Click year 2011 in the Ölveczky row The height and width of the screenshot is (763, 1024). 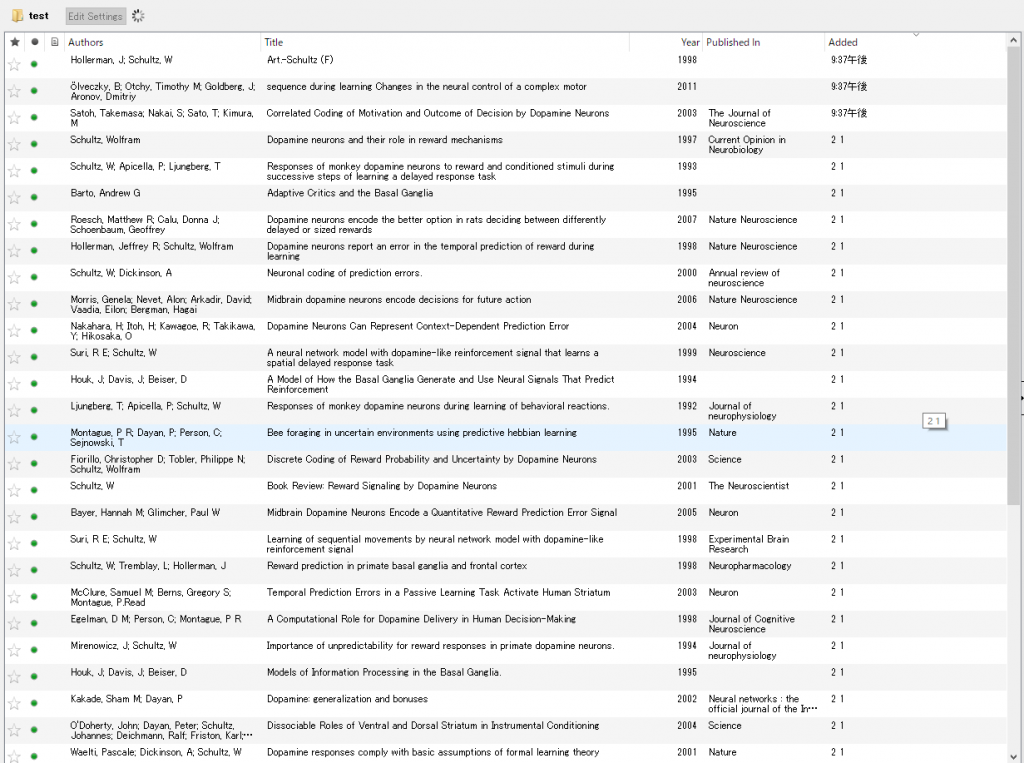687,86
